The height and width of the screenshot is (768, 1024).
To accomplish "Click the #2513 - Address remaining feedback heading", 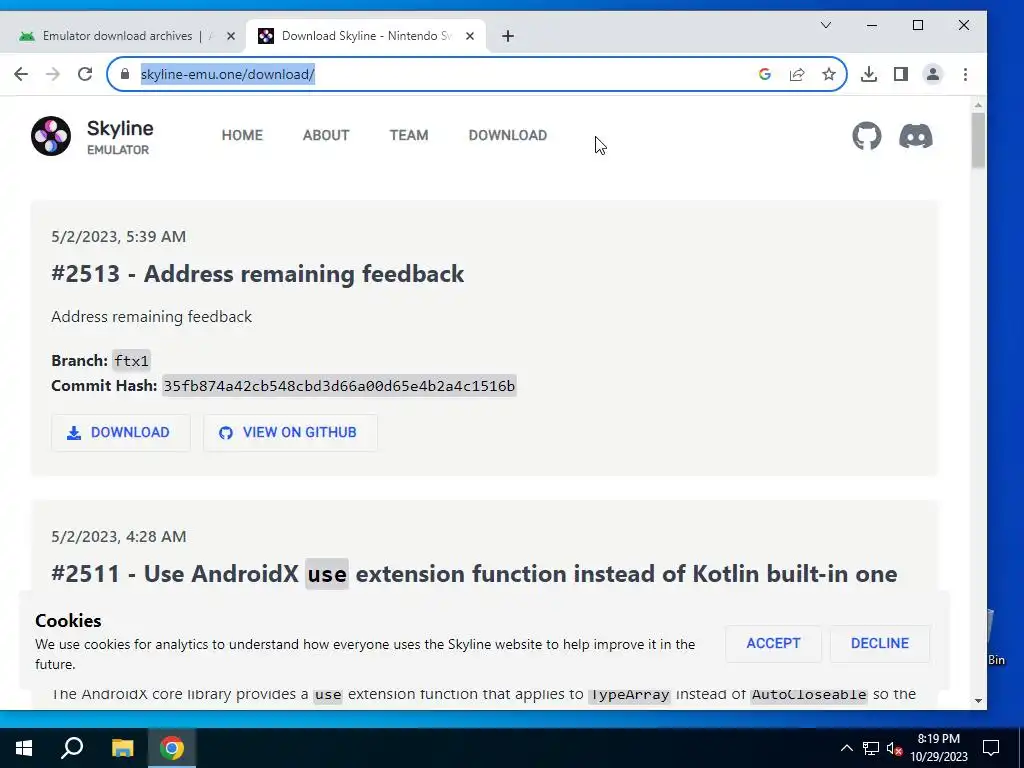I will coord(257,274).
